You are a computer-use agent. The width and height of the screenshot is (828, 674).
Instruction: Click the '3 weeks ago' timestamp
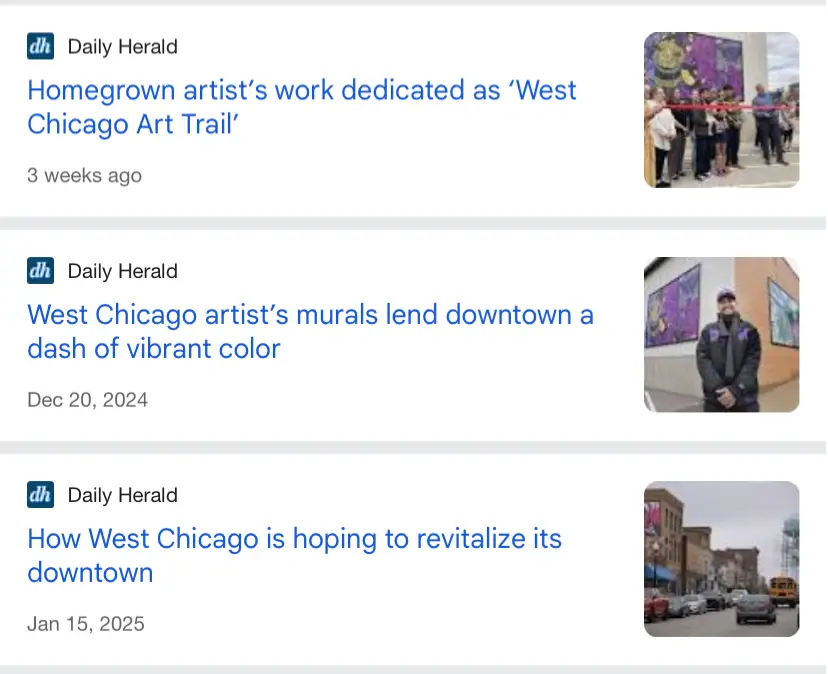pyautogui.click(x=84, y=175)
